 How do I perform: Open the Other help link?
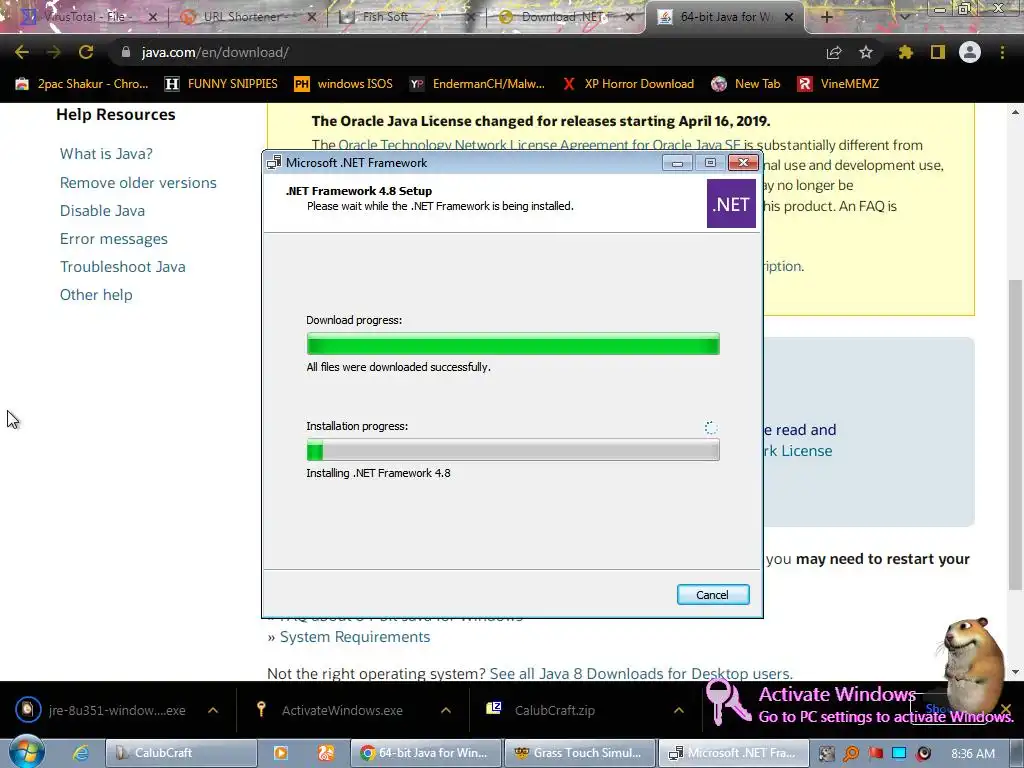click(96, 295)
